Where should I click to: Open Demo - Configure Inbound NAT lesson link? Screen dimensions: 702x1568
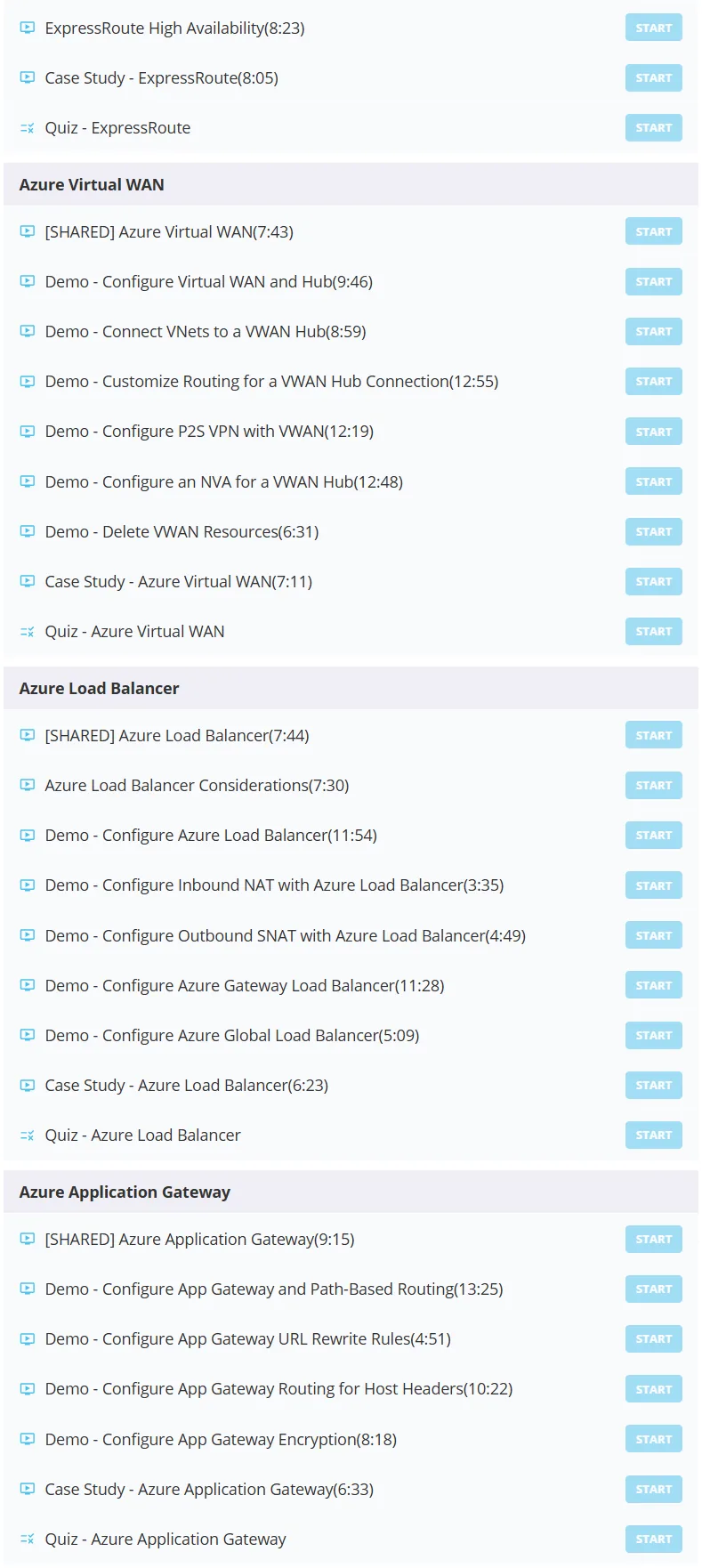coord(274,885)
